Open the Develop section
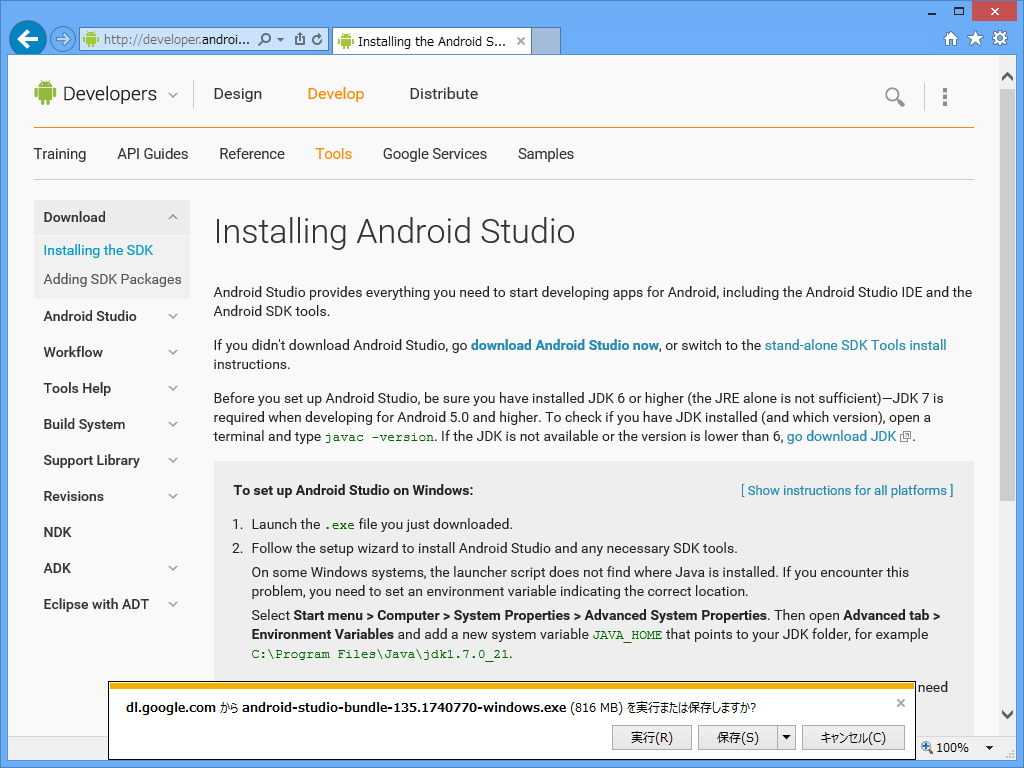1024x768 pixels. tap(336, 94)
